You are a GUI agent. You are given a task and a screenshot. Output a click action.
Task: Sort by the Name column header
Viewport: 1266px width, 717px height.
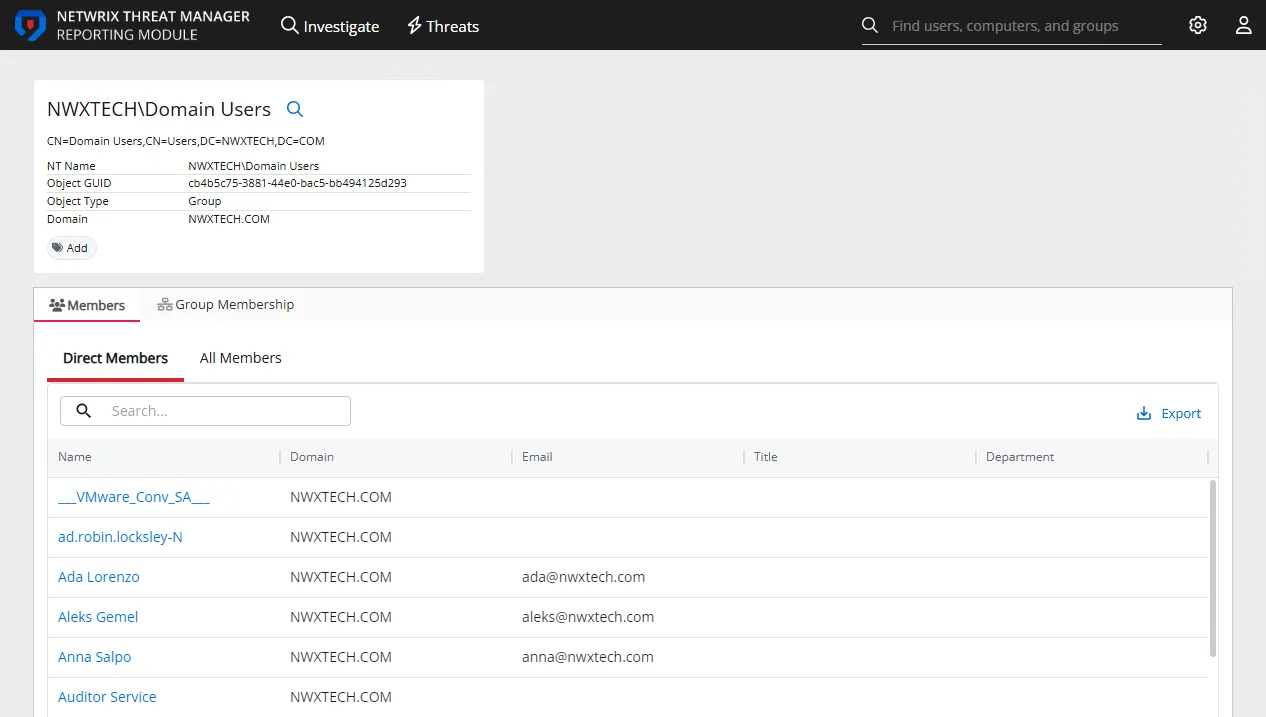[x=75, y=457]
